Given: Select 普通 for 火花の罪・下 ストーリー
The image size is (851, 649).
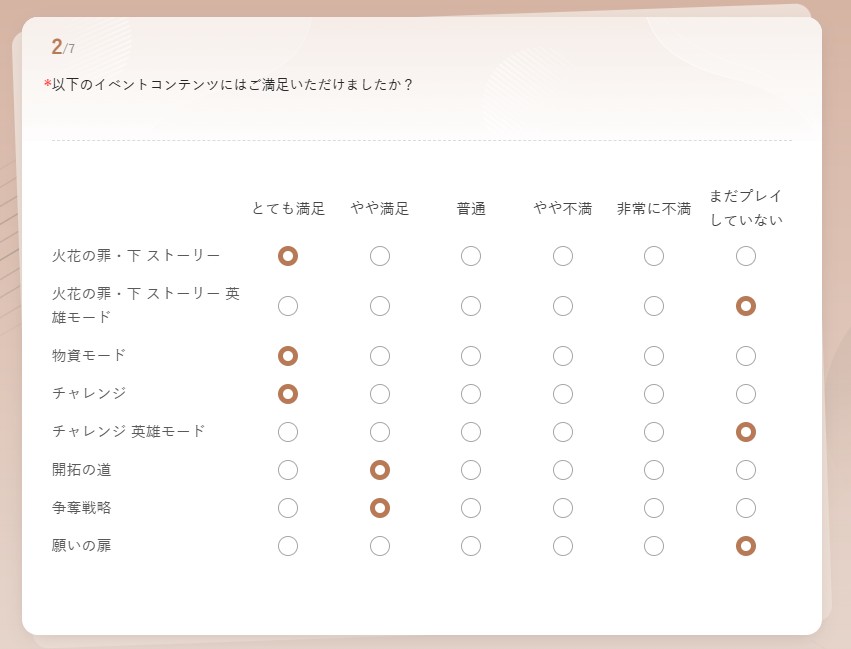Looking at the screenshot, I should 471,256.
